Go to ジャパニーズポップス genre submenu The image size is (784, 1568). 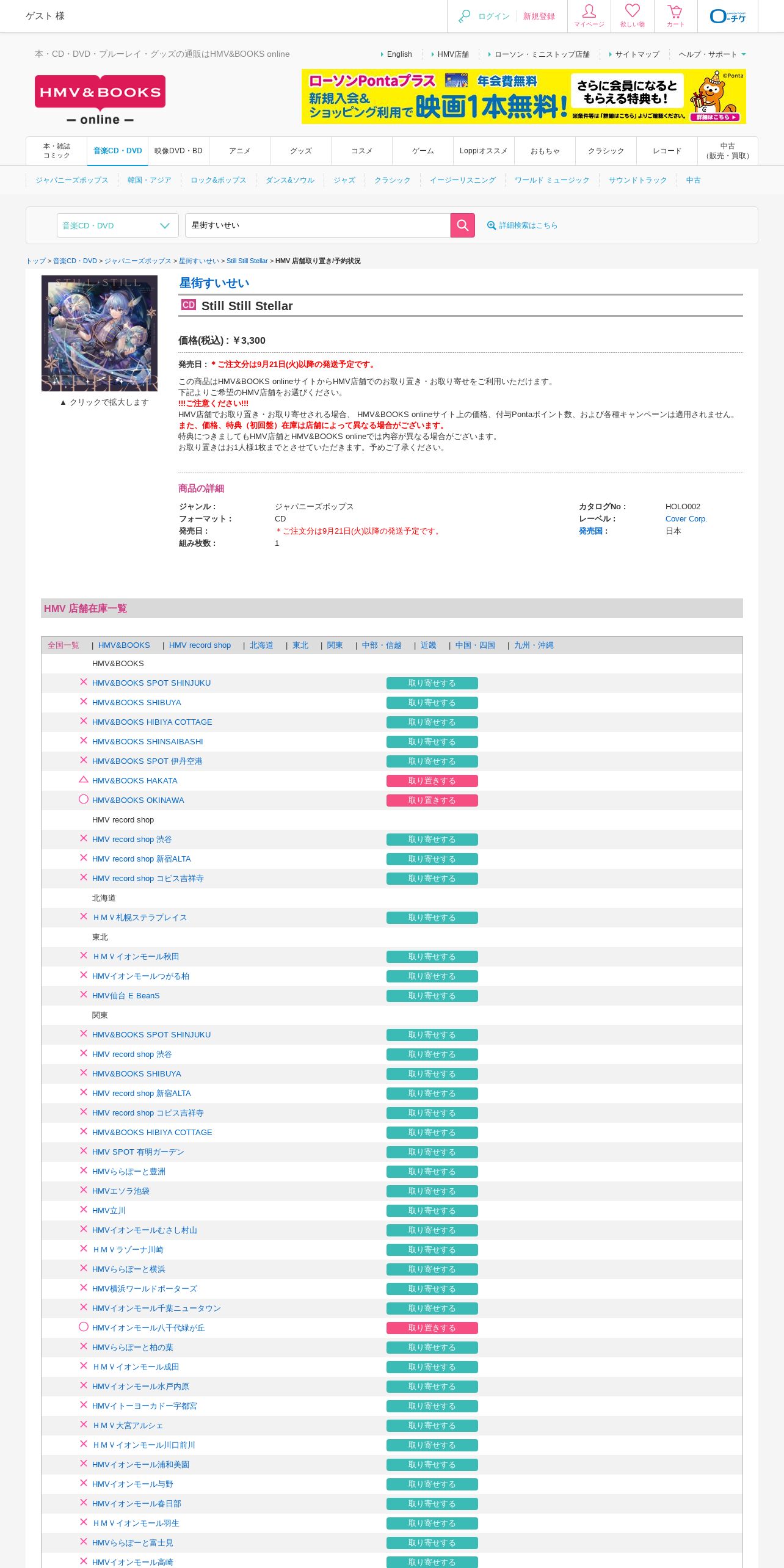(x=72, y=180)
